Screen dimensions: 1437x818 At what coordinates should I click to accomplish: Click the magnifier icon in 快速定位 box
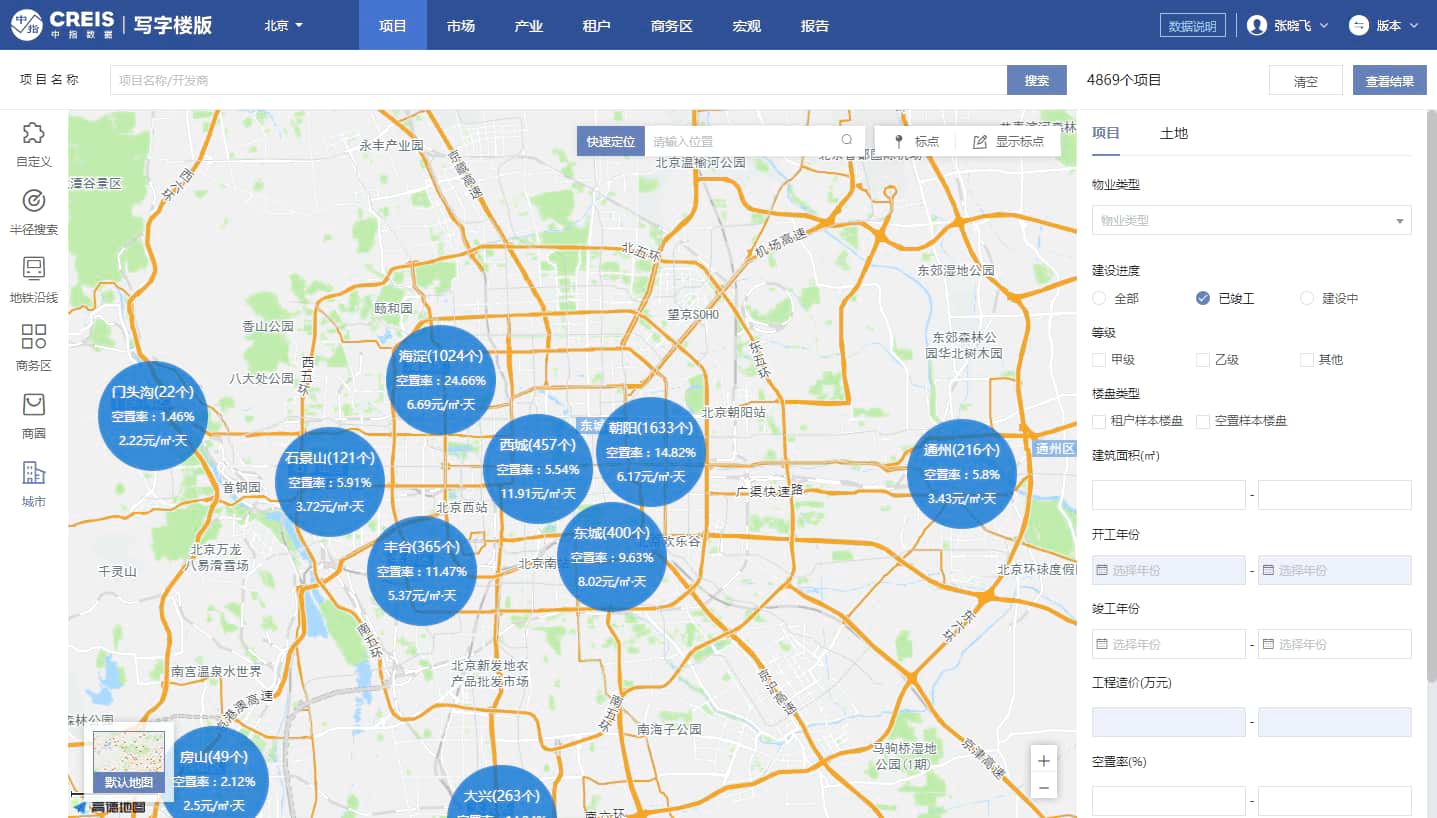click(847, 141)
